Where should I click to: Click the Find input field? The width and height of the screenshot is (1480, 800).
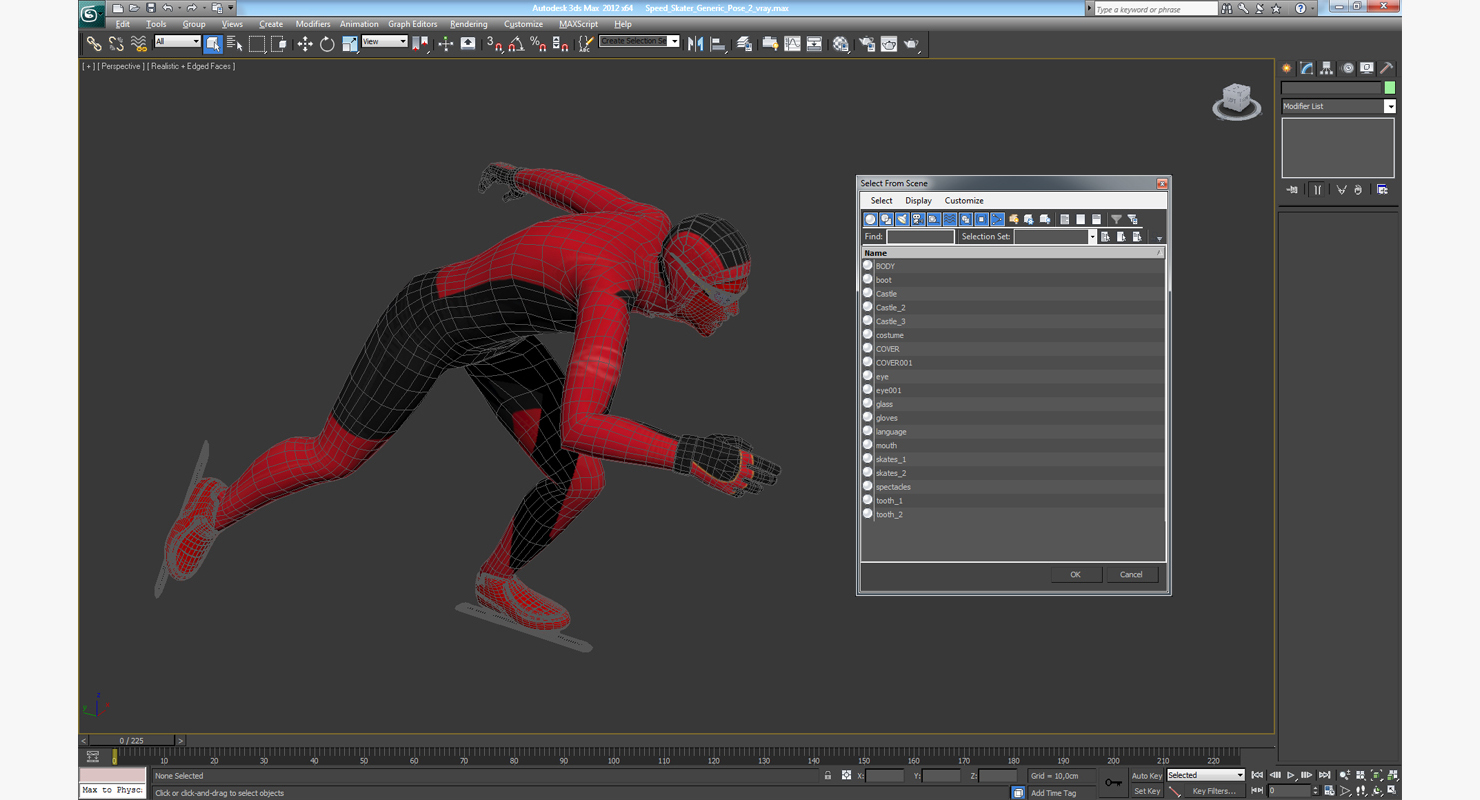(920, 237)
